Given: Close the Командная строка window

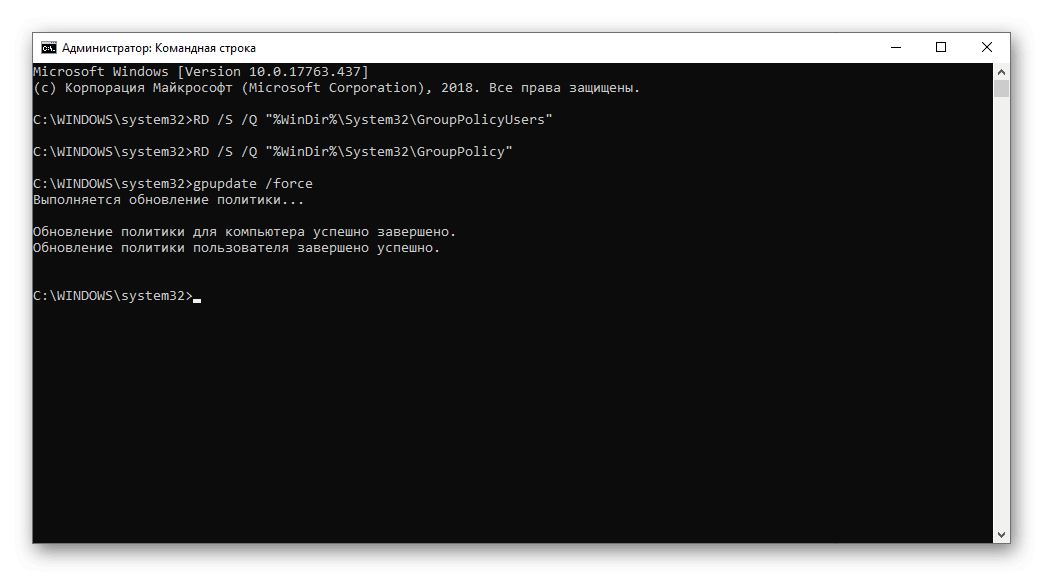Looking at the screenshot, I should (x=987, y=48).
